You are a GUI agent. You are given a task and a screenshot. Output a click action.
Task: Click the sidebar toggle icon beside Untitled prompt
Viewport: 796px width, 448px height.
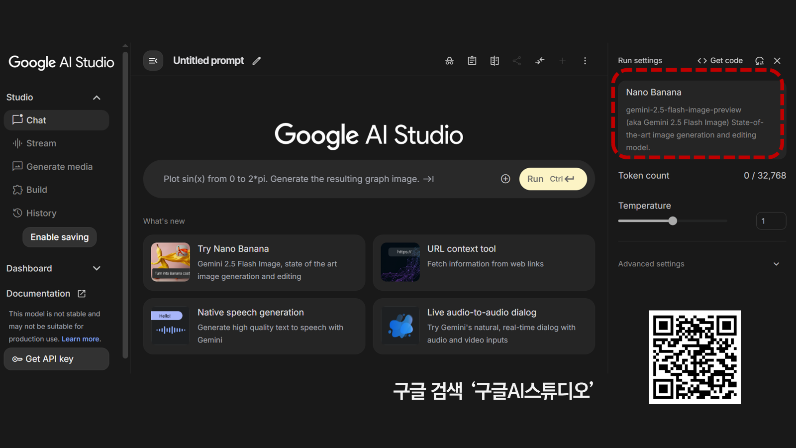tap(153, 61)
